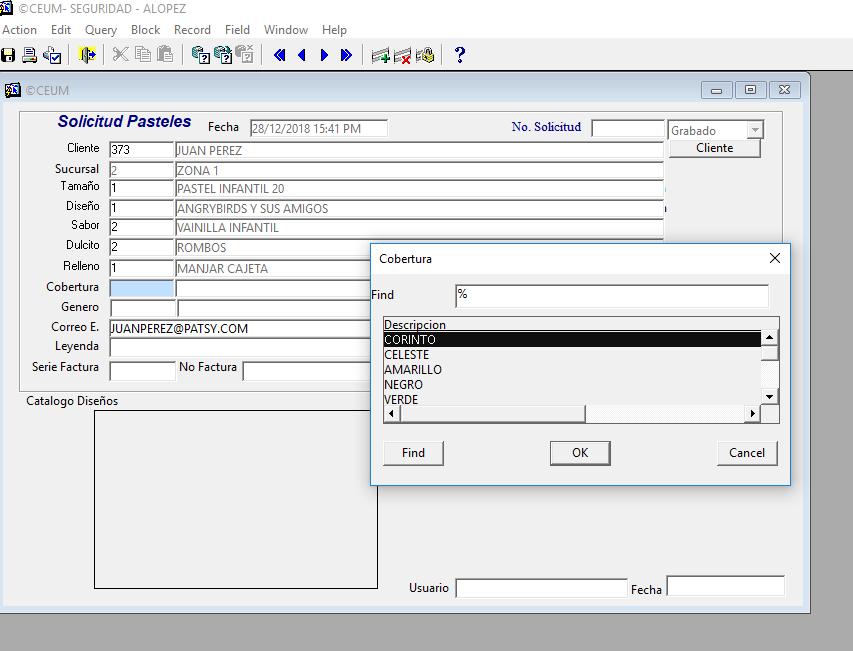Viewport: 853px width, 651px height.
Task: Click the Diseño code field
Action: [141, 208]
